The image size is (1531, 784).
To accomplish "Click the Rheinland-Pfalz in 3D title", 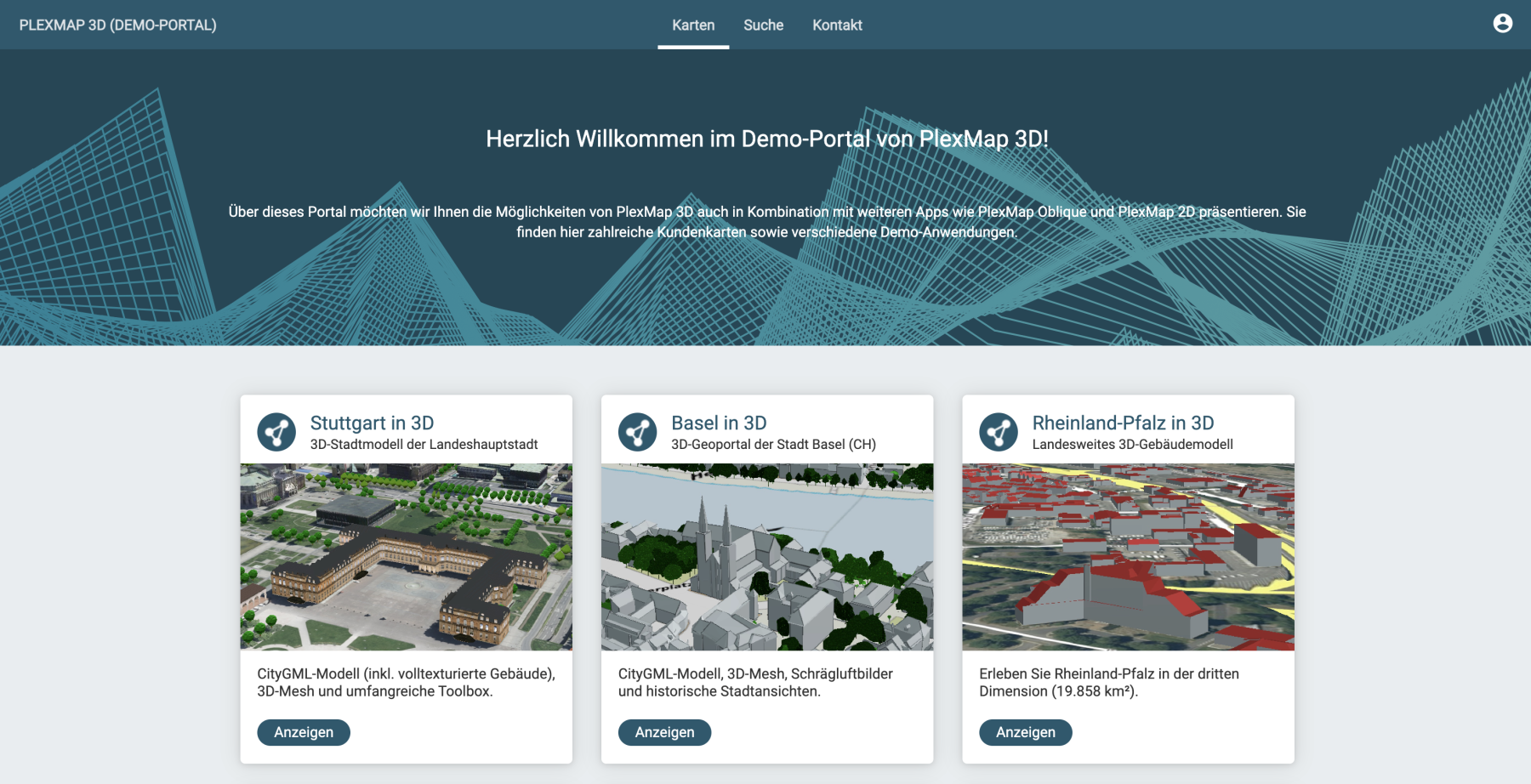I will tap(1123, 423).
